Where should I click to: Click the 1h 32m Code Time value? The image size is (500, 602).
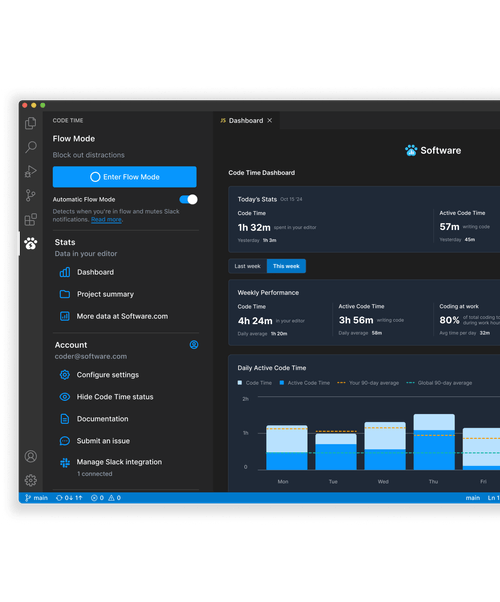coord(254,228)
